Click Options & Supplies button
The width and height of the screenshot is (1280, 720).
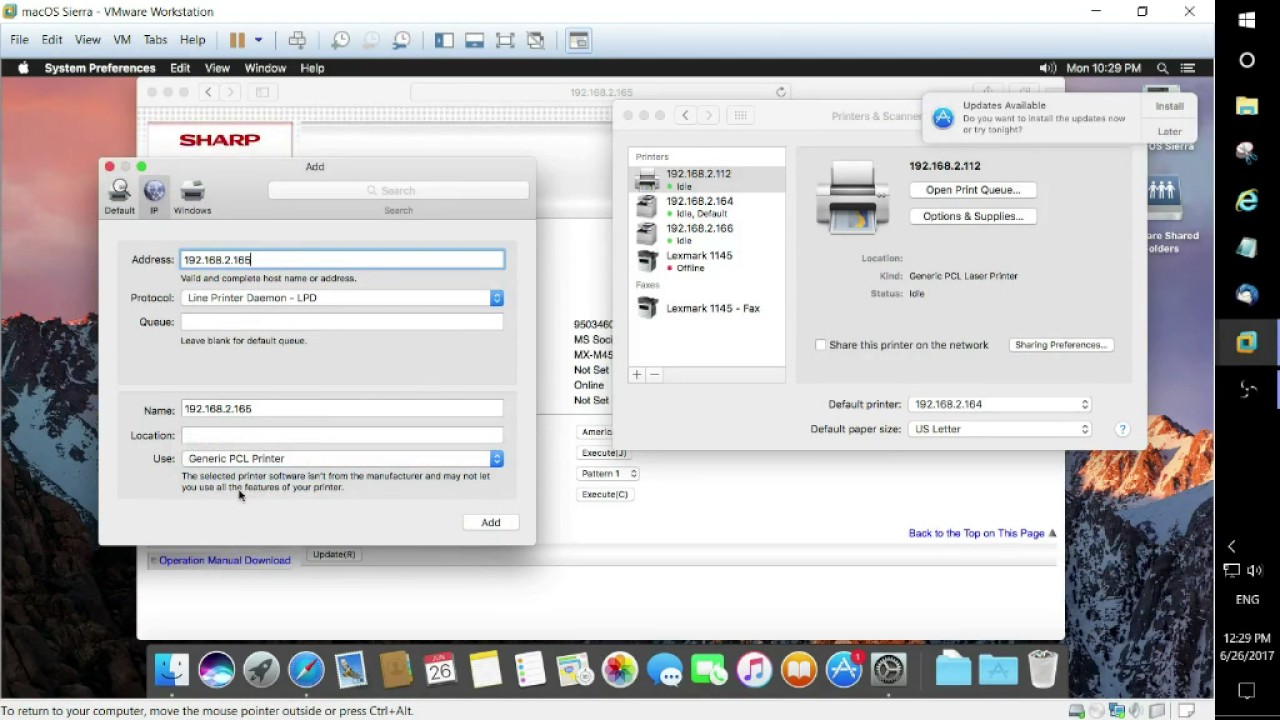tap(973, 216)
